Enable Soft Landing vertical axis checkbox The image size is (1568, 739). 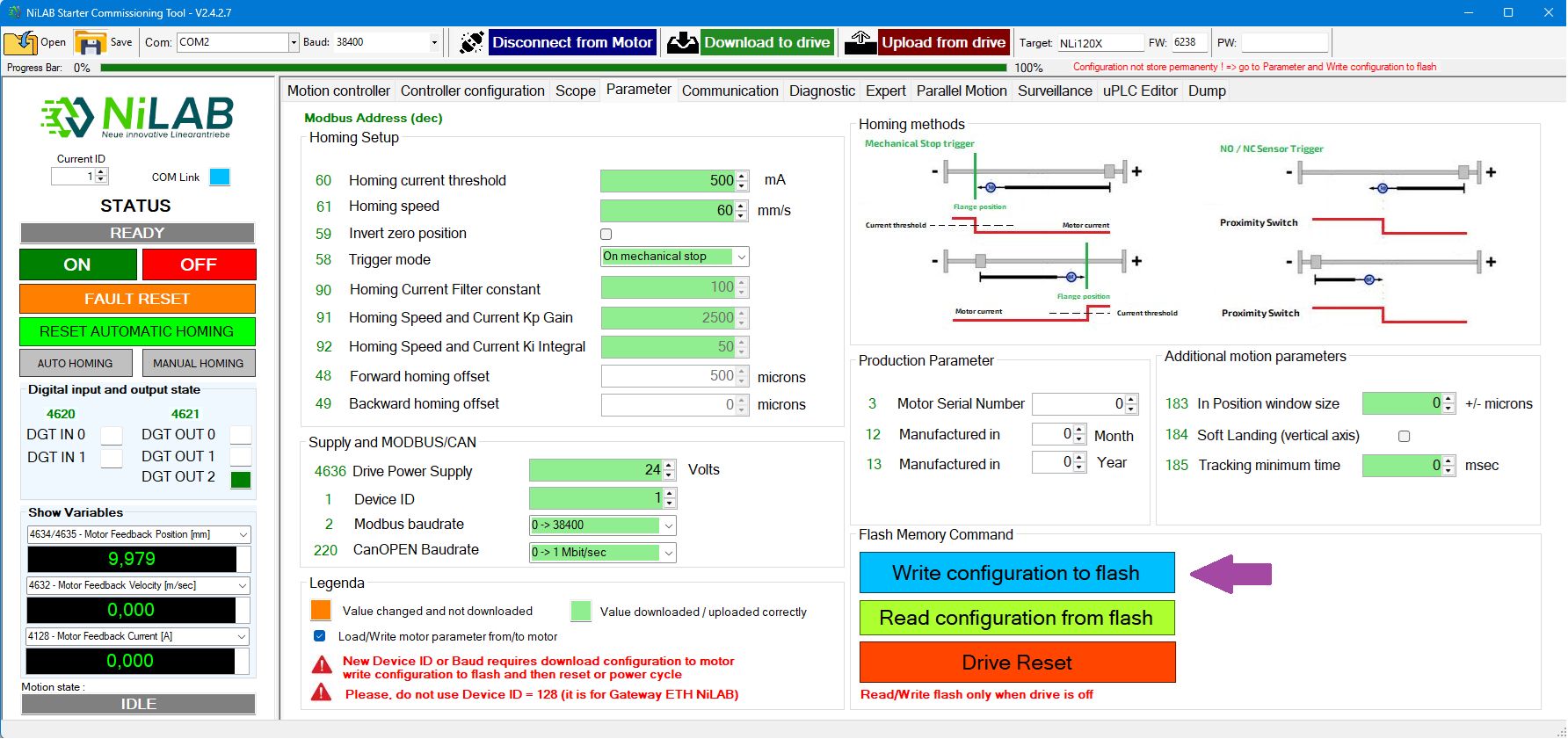1404,436
